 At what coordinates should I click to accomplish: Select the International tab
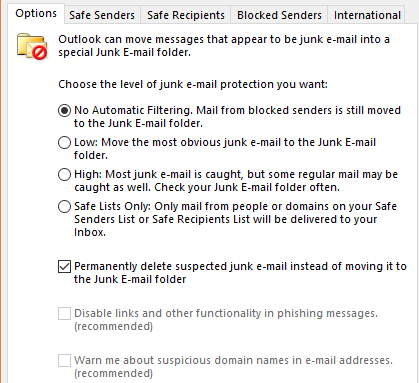pos(367,15)
